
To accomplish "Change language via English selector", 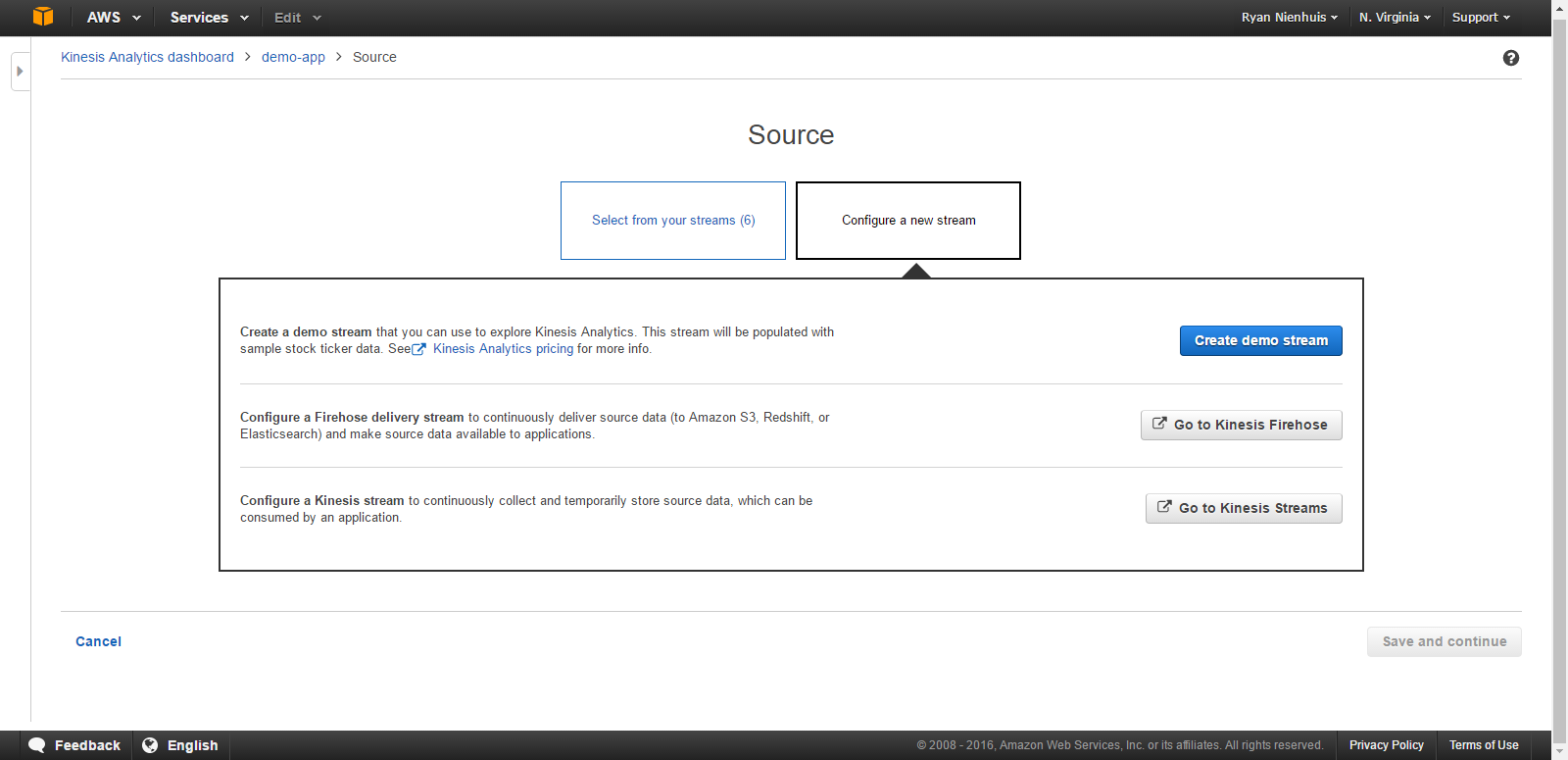I will click(x=180, y=745).
